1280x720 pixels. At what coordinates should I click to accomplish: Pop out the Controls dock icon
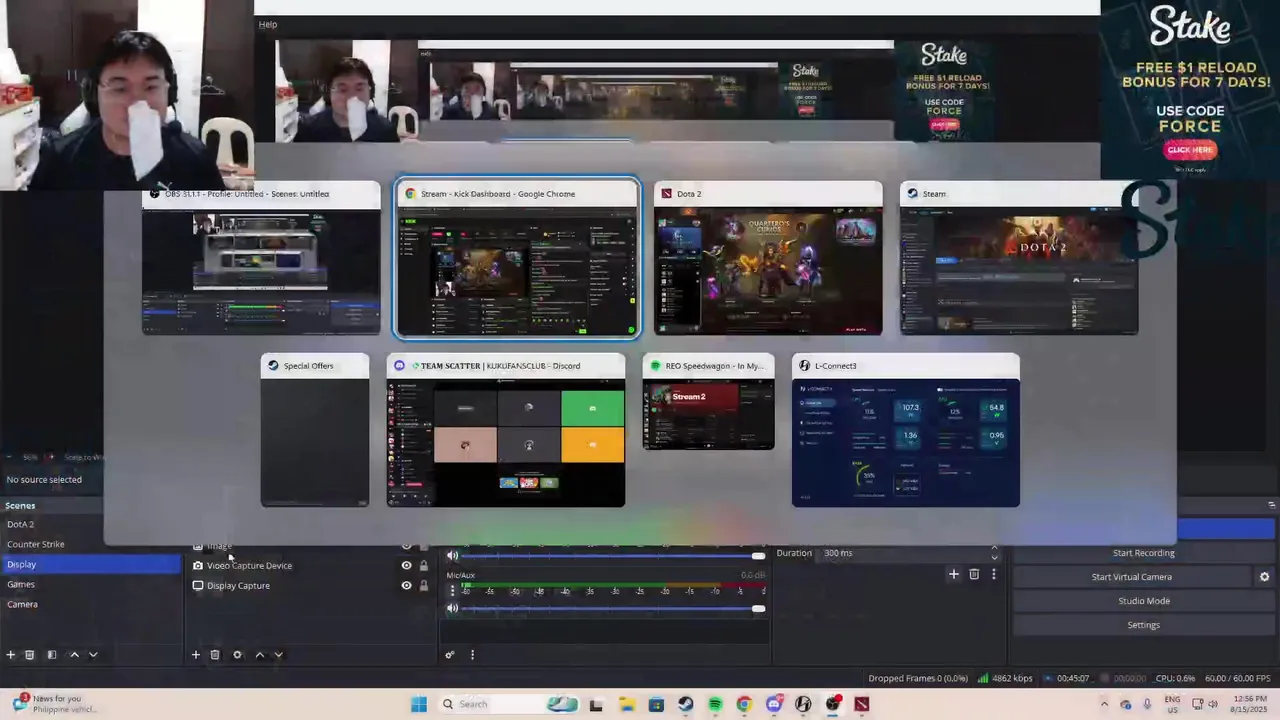coord(1272,505)
